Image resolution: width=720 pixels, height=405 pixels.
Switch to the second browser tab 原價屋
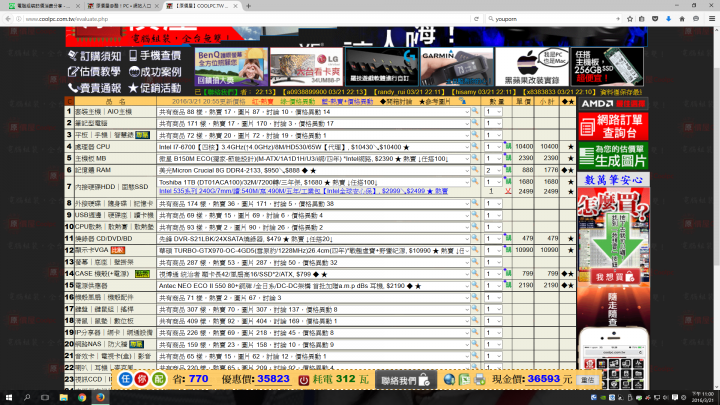pyautogui.click(x=120, y=6)
